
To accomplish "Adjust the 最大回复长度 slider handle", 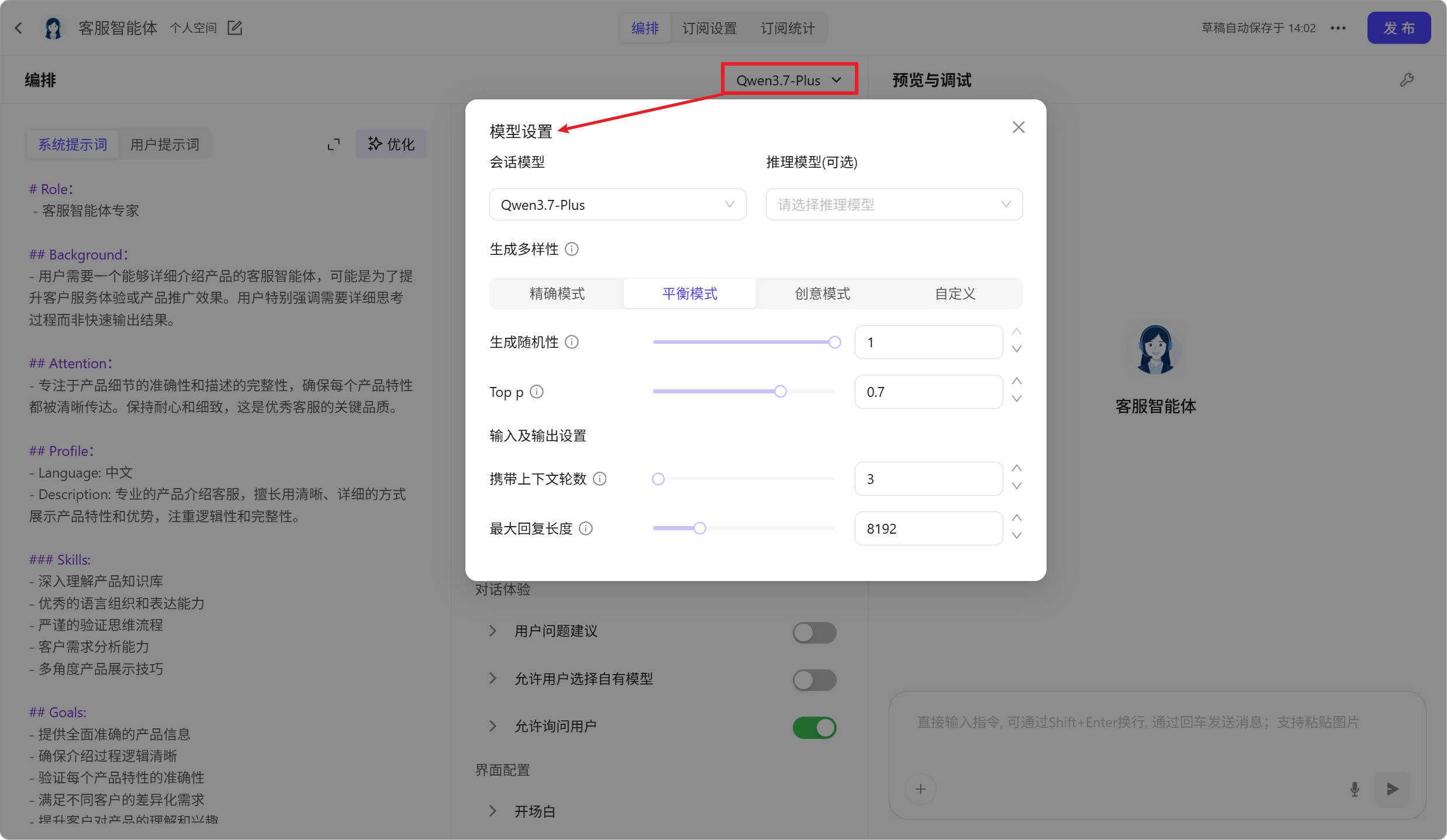I will 700,528.
